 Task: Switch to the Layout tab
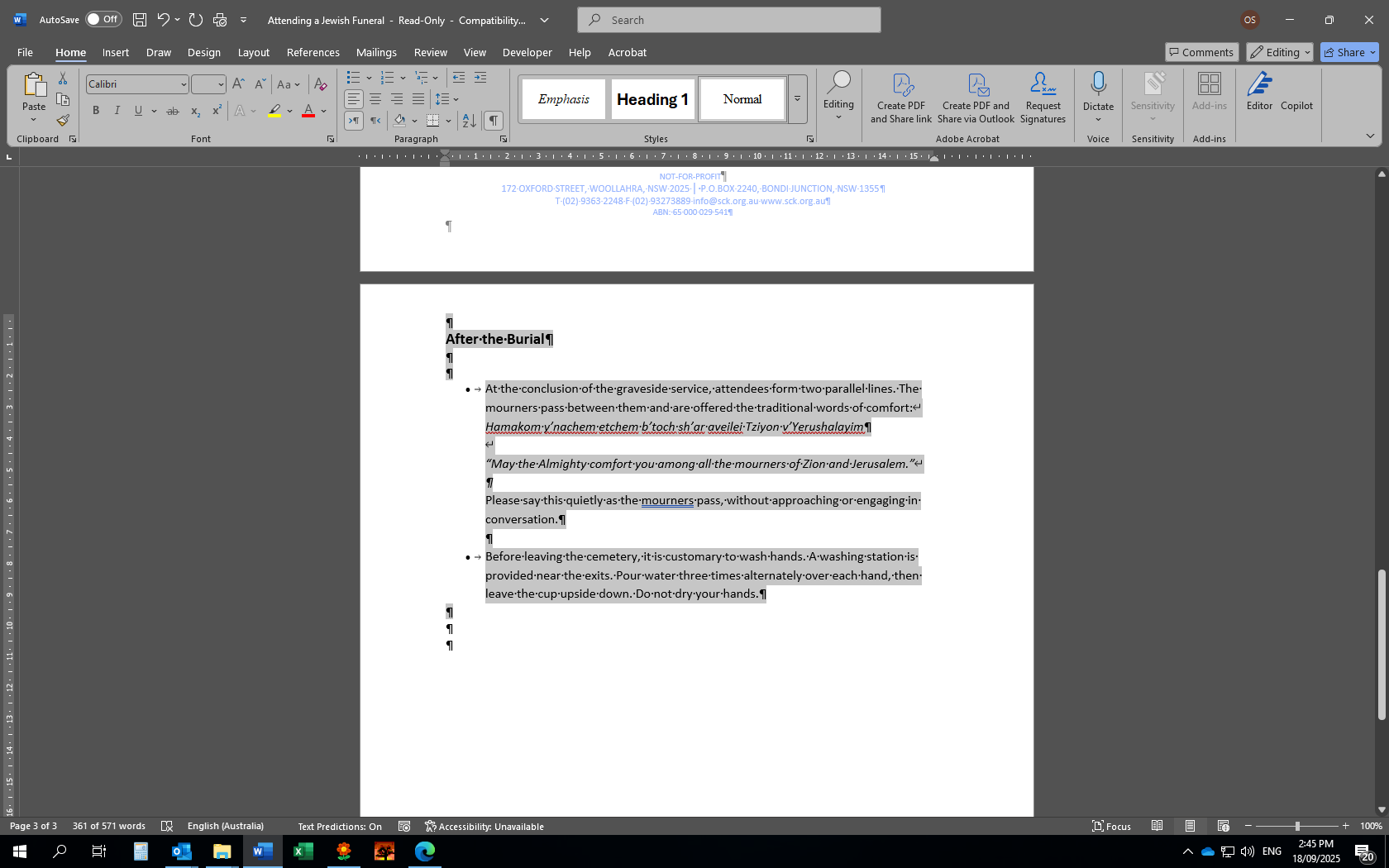(x=253, y=52)
